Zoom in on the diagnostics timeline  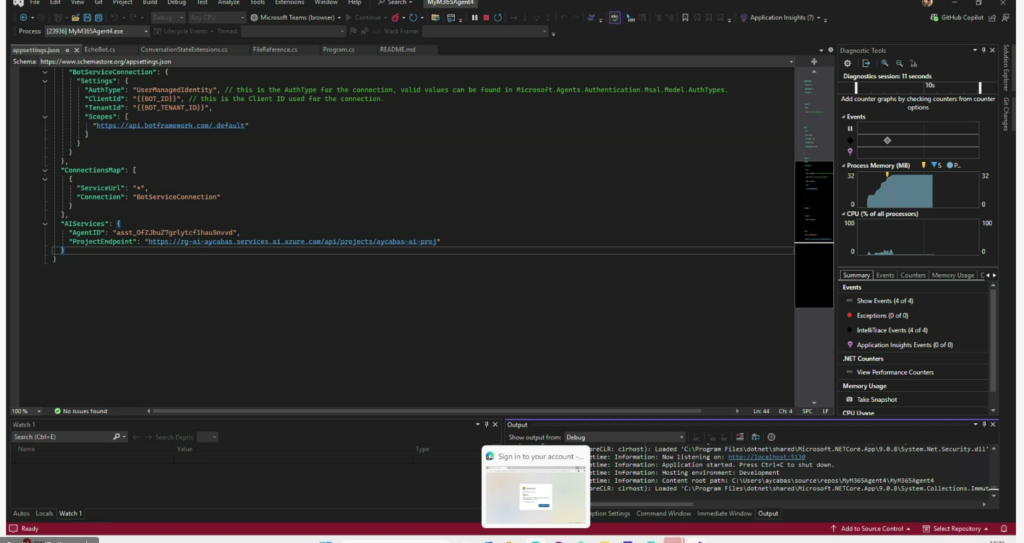pyautogui.click(x=885, y=63)
